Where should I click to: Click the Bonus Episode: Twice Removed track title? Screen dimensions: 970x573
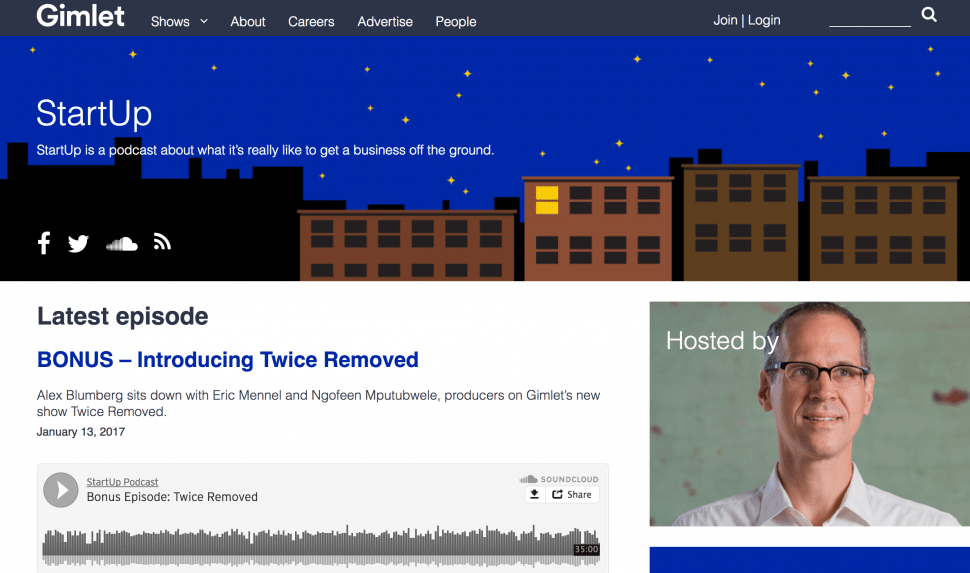(172, 497)
